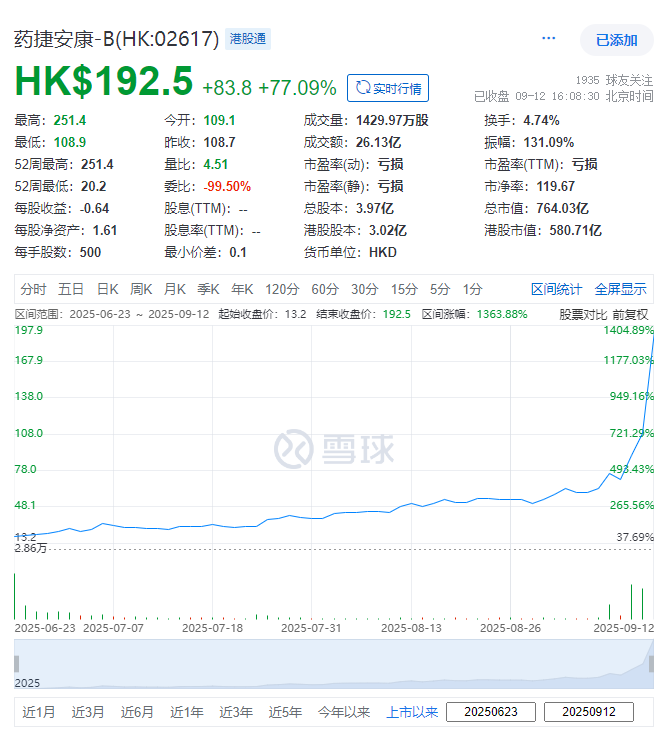
Task: Click the 区间统计 link
Action: click(x=556, y=289)
